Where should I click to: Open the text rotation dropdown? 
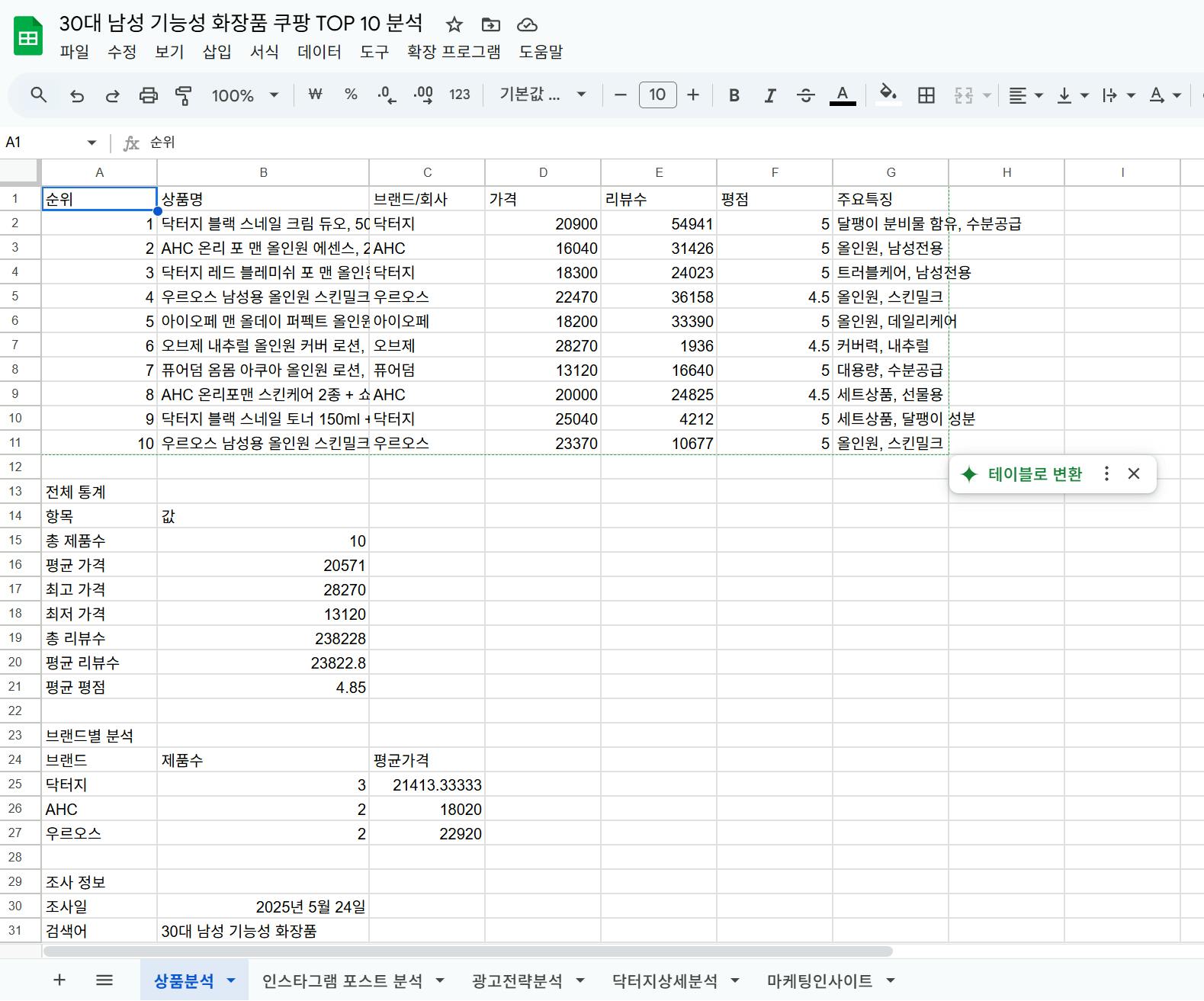point(1165,95)
